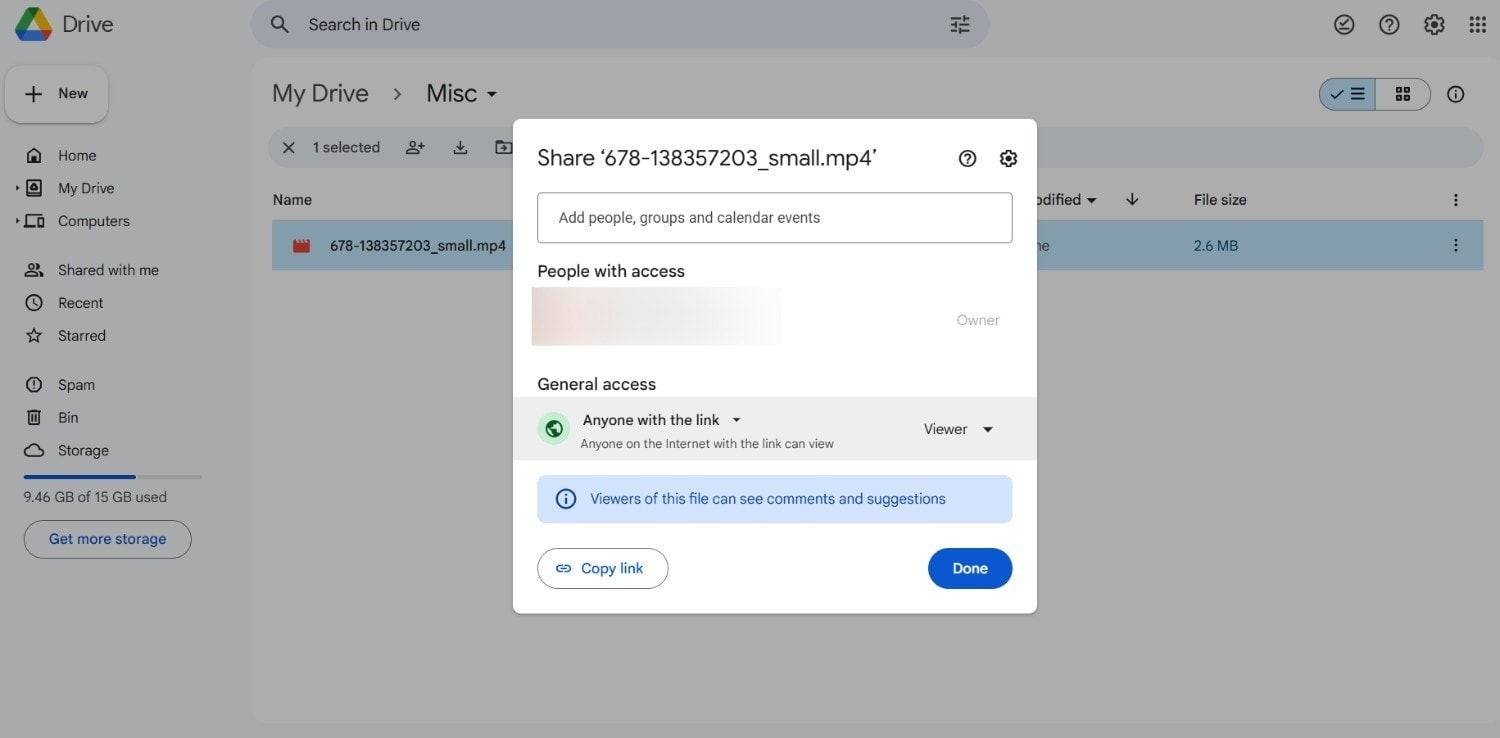The height and width of the screenshot is (738, 1500).
Task: Switch to grid layout view
Action: tap(1403, 94)
